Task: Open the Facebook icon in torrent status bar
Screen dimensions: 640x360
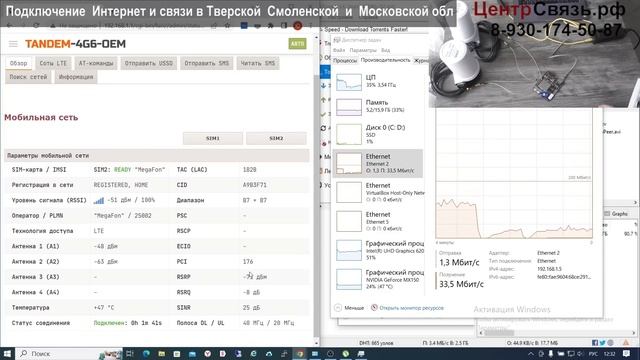Action: pyautogui.click(x=595, y=343)
